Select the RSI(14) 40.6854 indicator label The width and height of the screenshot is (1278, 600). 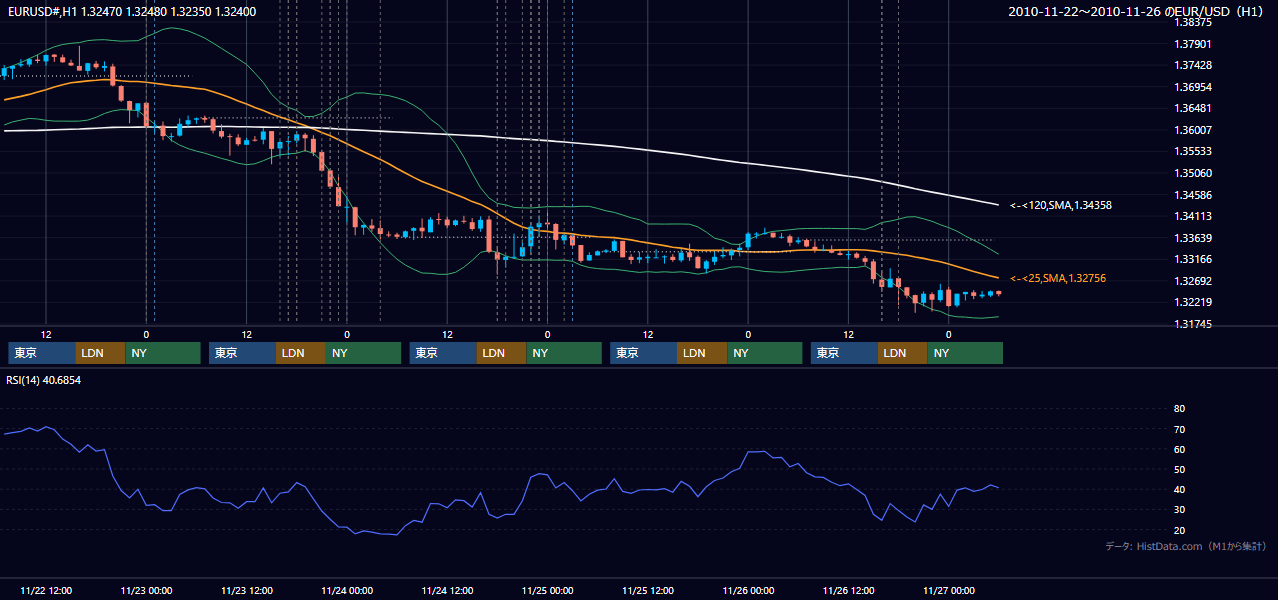pos(43,380)
